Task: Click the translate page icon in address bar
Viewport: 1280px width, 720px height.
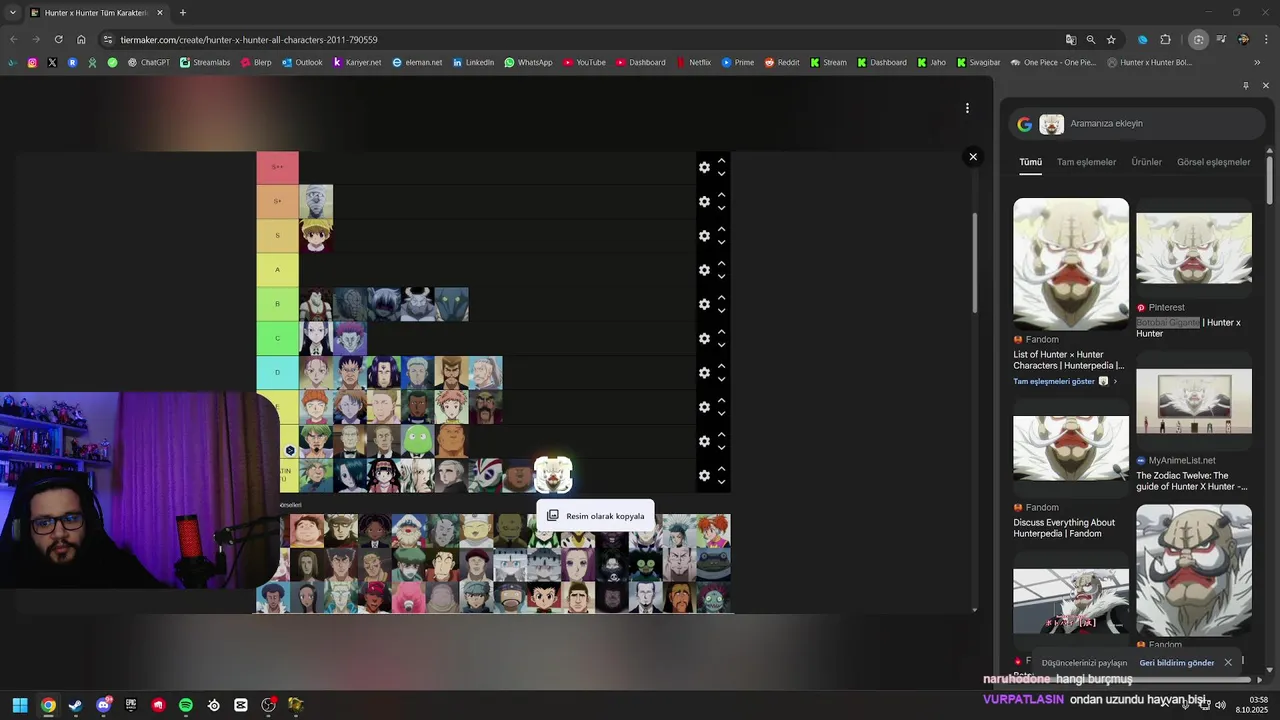Action: click(x=1071, y=40)
